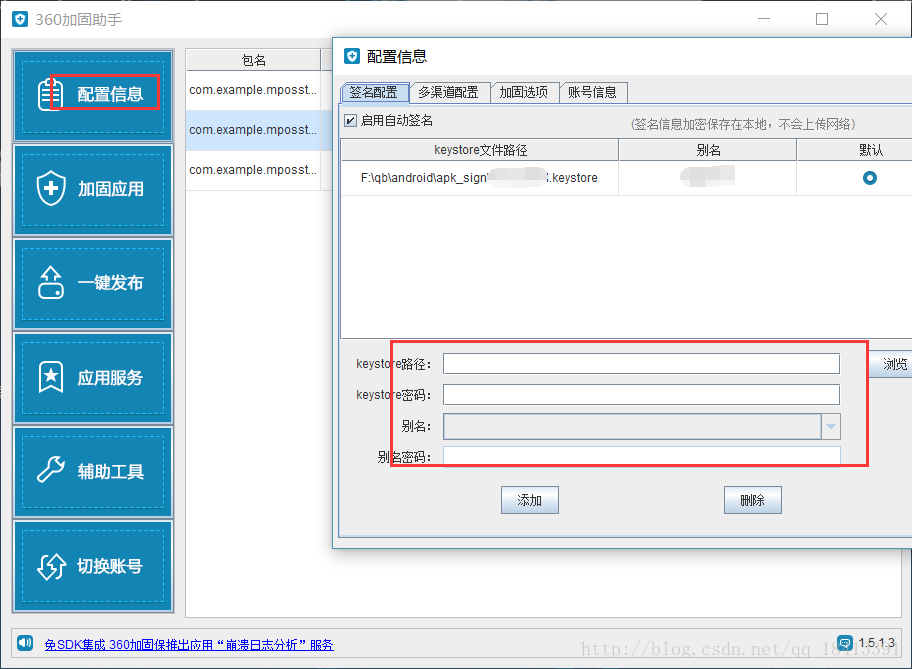Click the 配置信息 dialog shield icon
The width and height of the screenshot is (912, 669).
pyautogui.click(x=352, y=56)
